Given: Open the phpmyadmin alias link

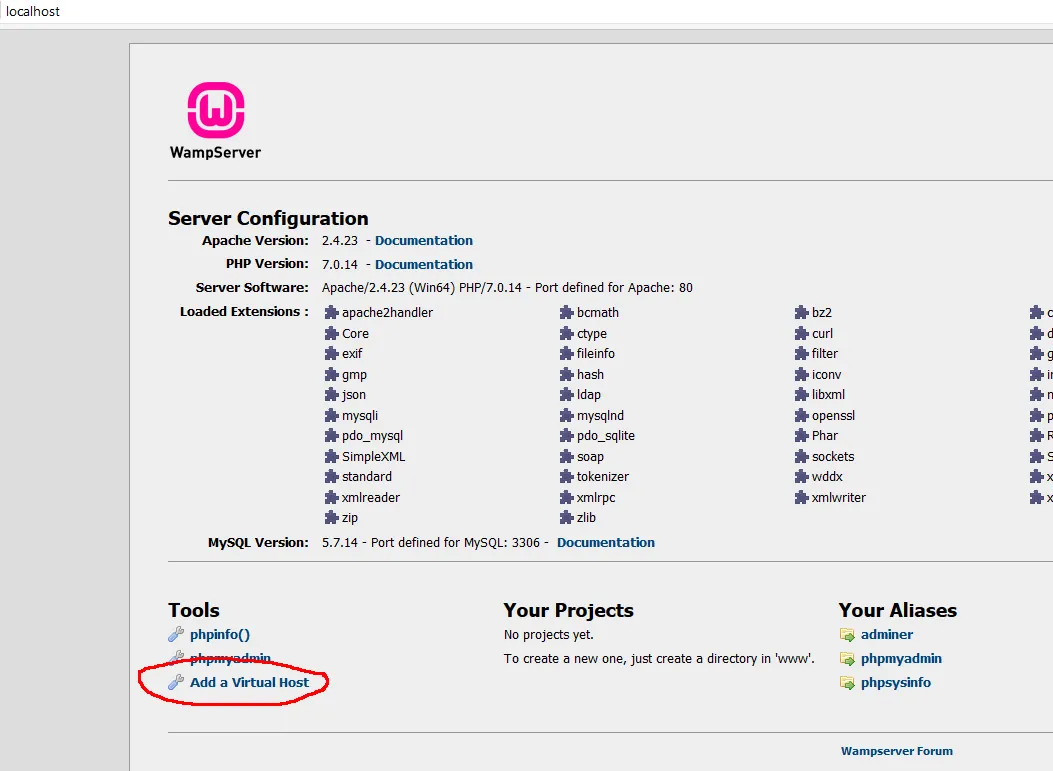Looking at the screenshot, I should coord(901,658).
